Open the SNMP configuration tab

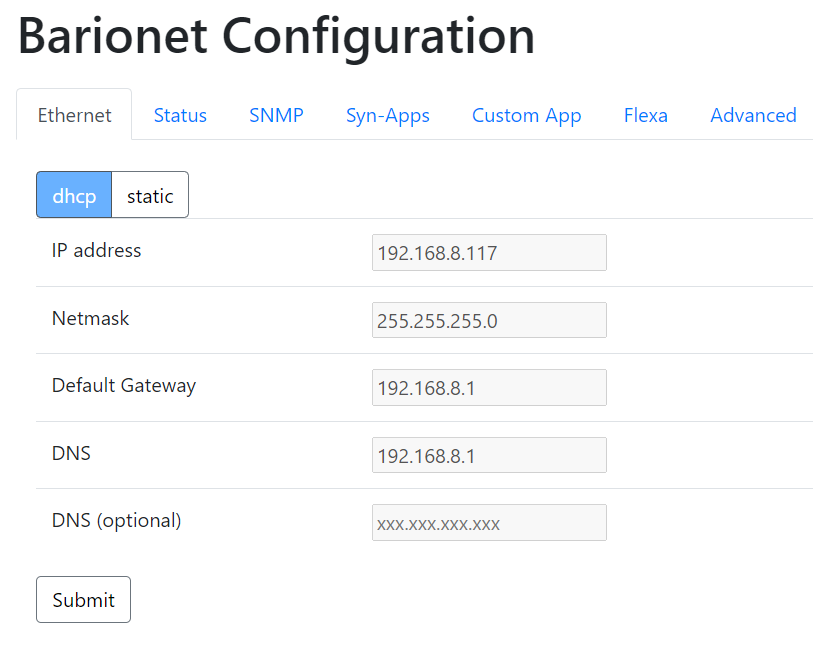276,115
